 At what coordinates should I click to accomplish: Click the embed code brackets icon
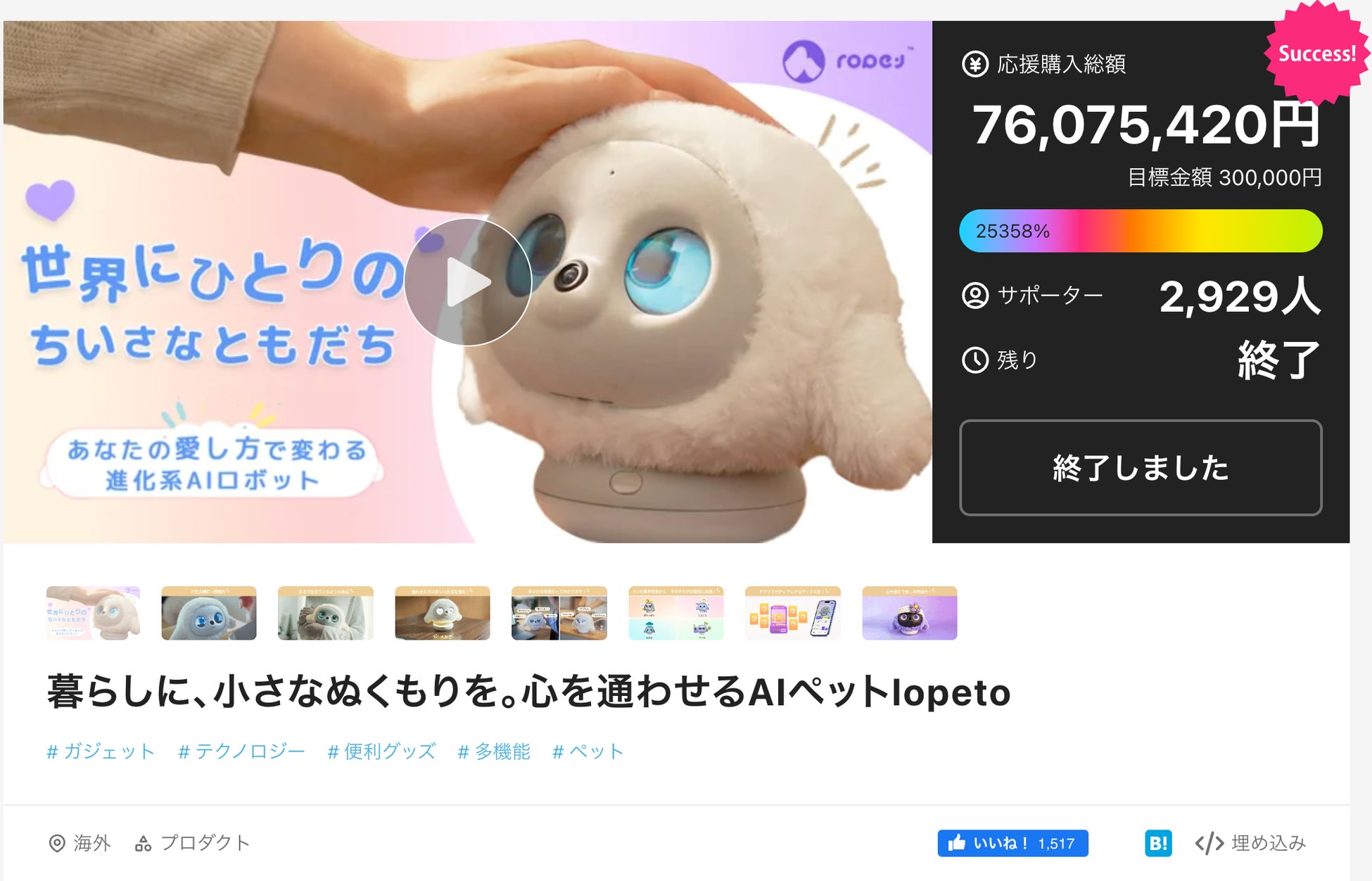[1209, 843]
